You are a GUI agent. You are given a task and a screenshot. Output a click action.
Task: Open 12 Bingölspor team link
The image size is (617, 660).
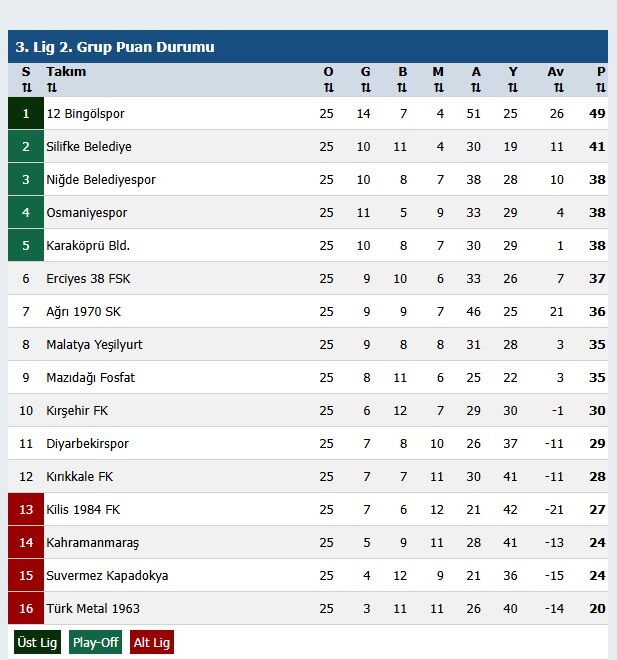tap(85, 114)
